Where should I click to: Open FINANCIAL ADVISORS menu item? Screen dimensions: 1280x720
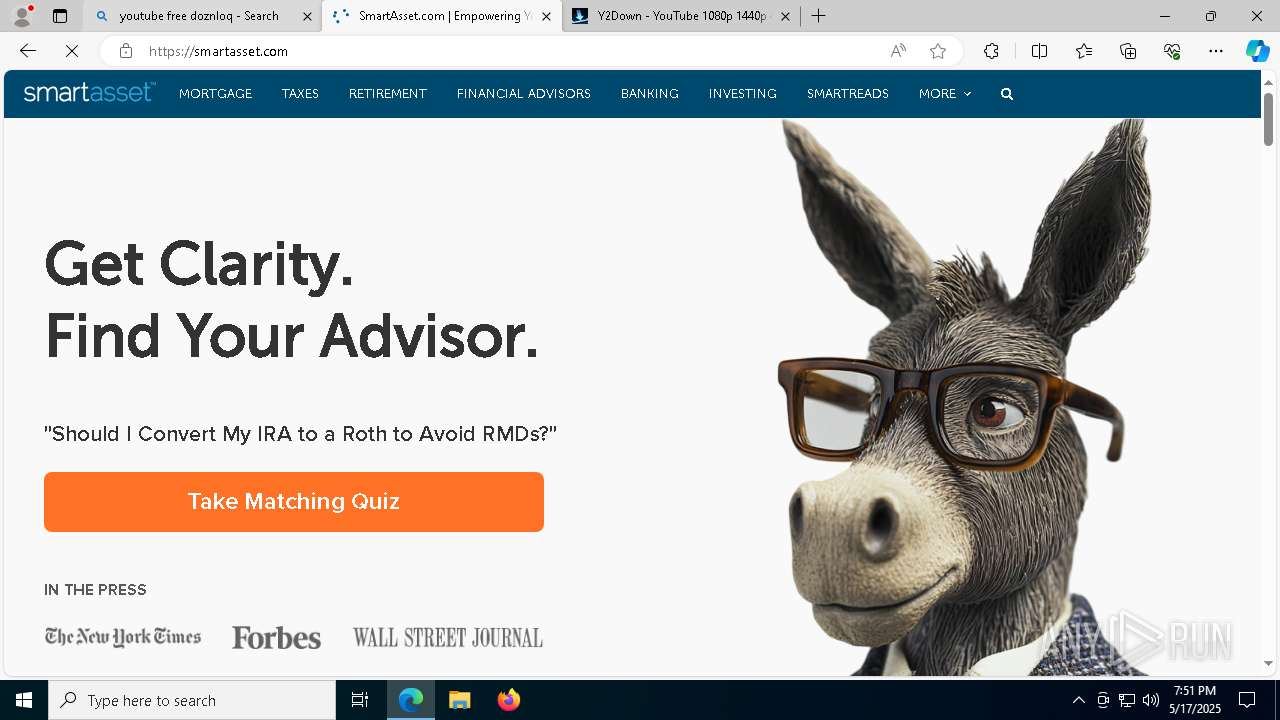coord(524,94)
